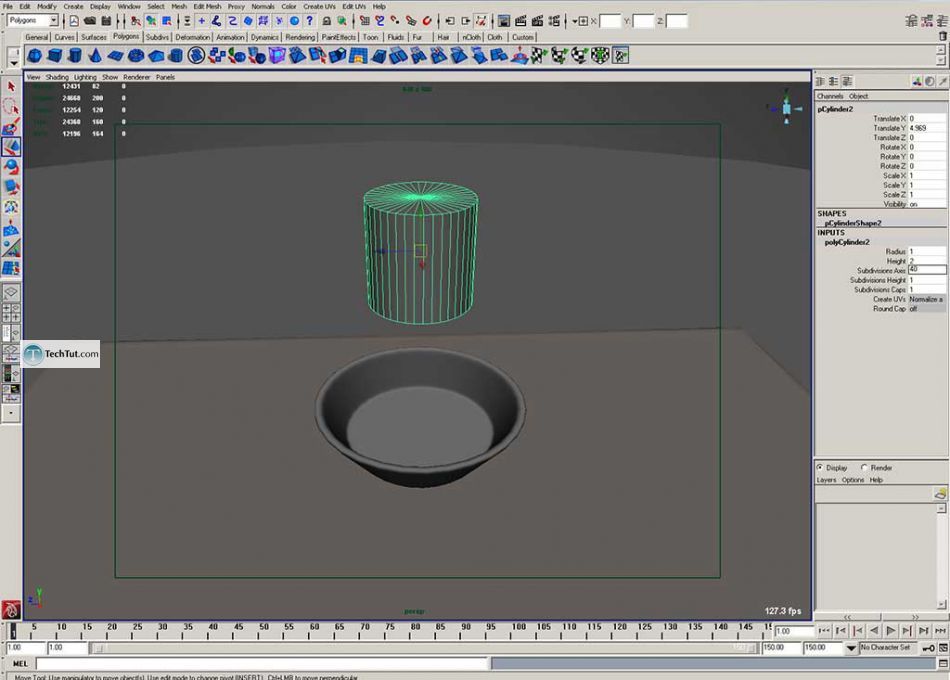950x680 pixels.
Task: Expand the polyCylinder2 inputs node
Action: pos(847,242)
